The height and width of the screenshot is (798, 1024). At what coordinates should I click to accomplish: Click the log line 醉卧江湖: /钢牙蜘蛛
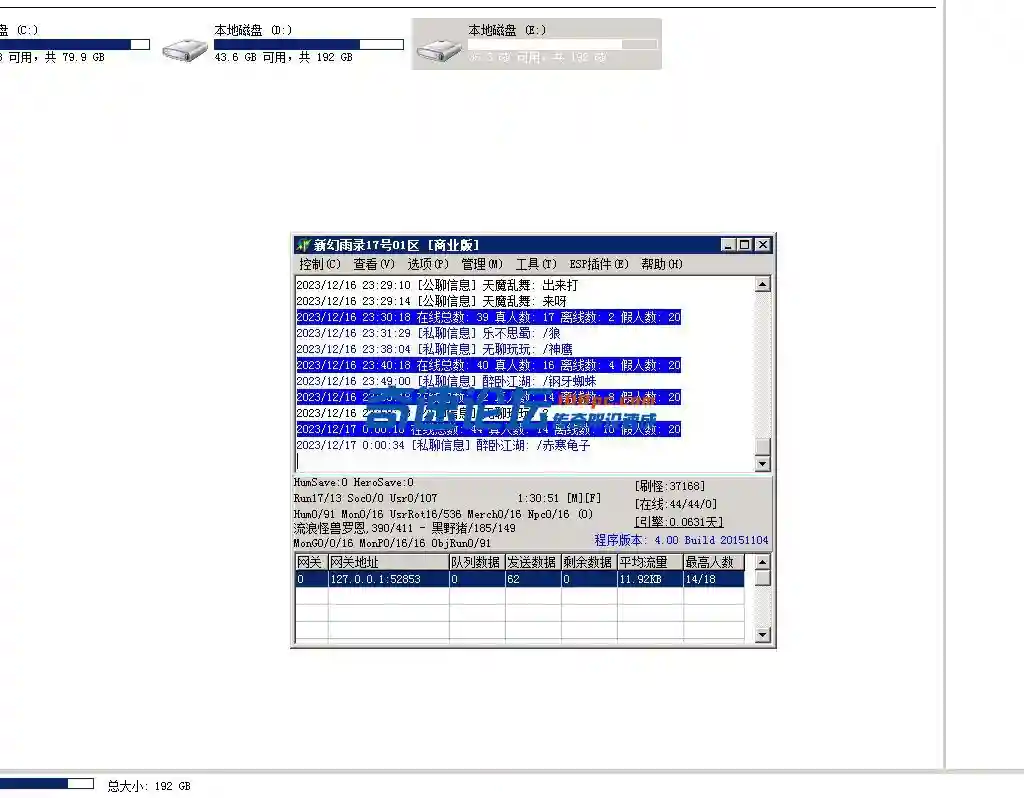tap(446, 381)
